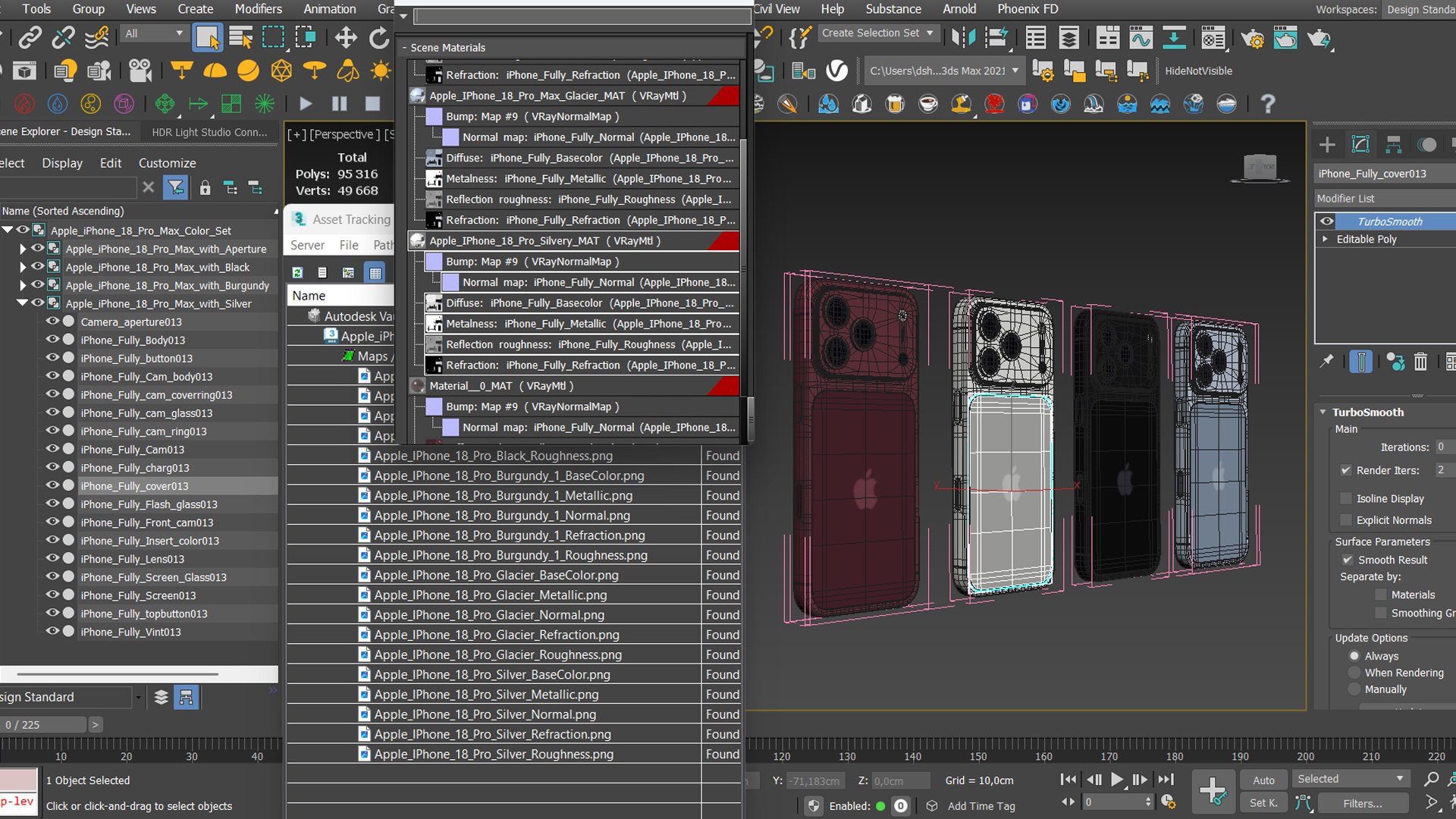Viewport: 1456px width, 819px height.
Task: Expand the Editable Poly modifier
Action: 1325,239
